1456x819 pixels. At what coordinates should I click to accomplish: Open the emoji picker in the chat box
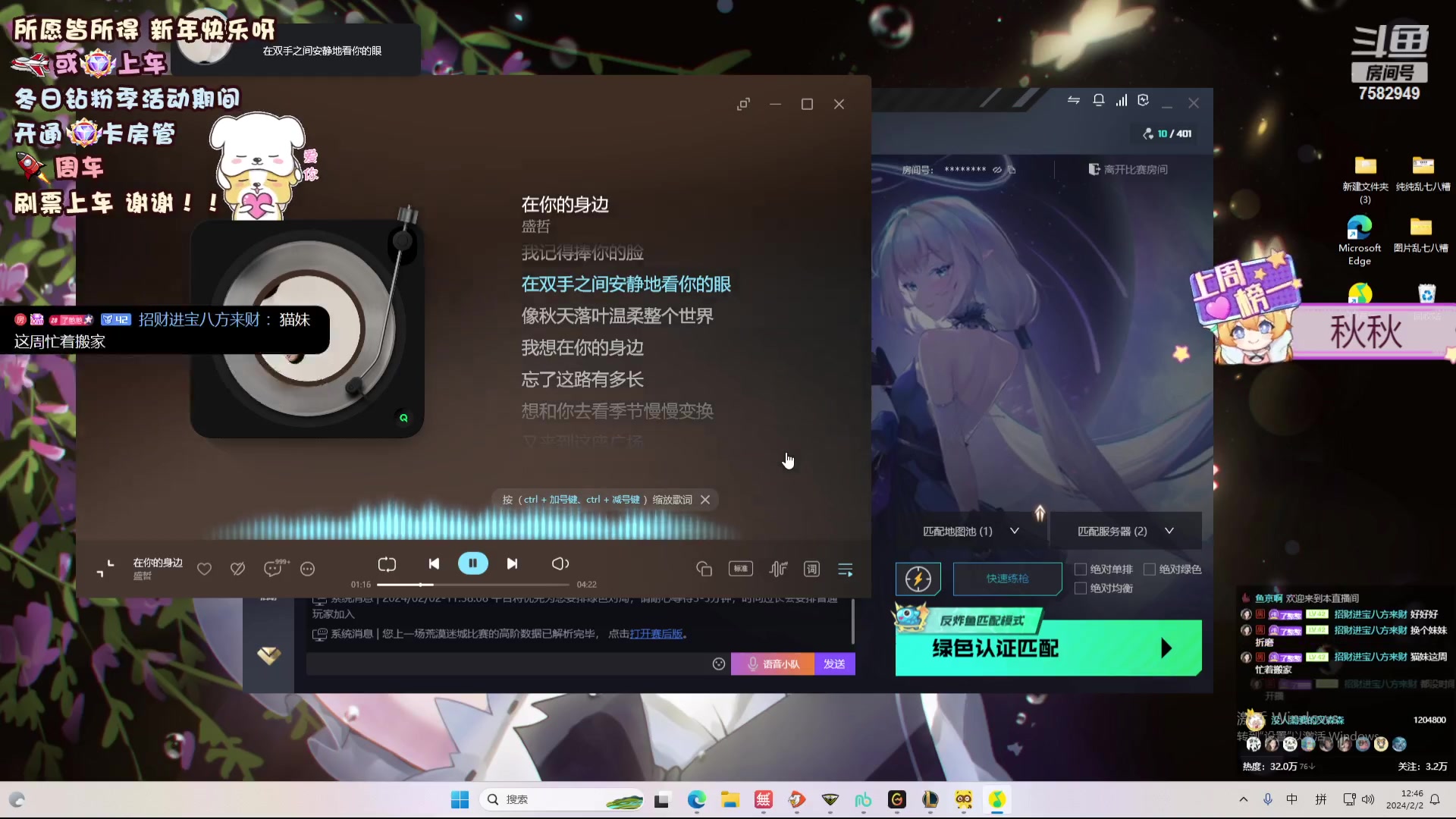719,664
